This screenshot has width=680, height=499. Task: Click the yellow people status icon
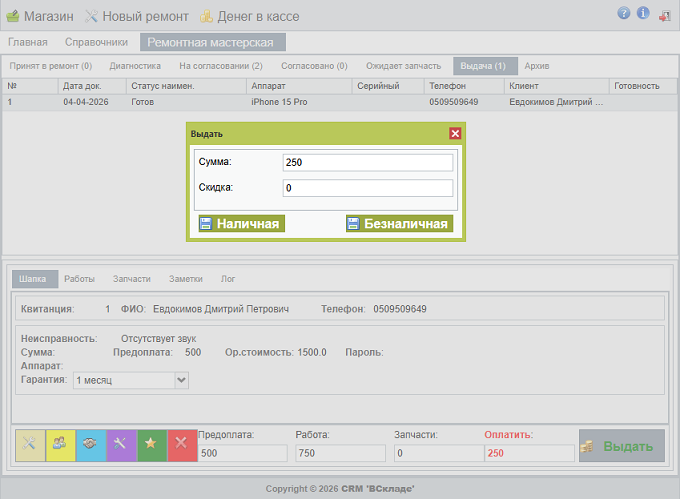click(x=61, y=445)
